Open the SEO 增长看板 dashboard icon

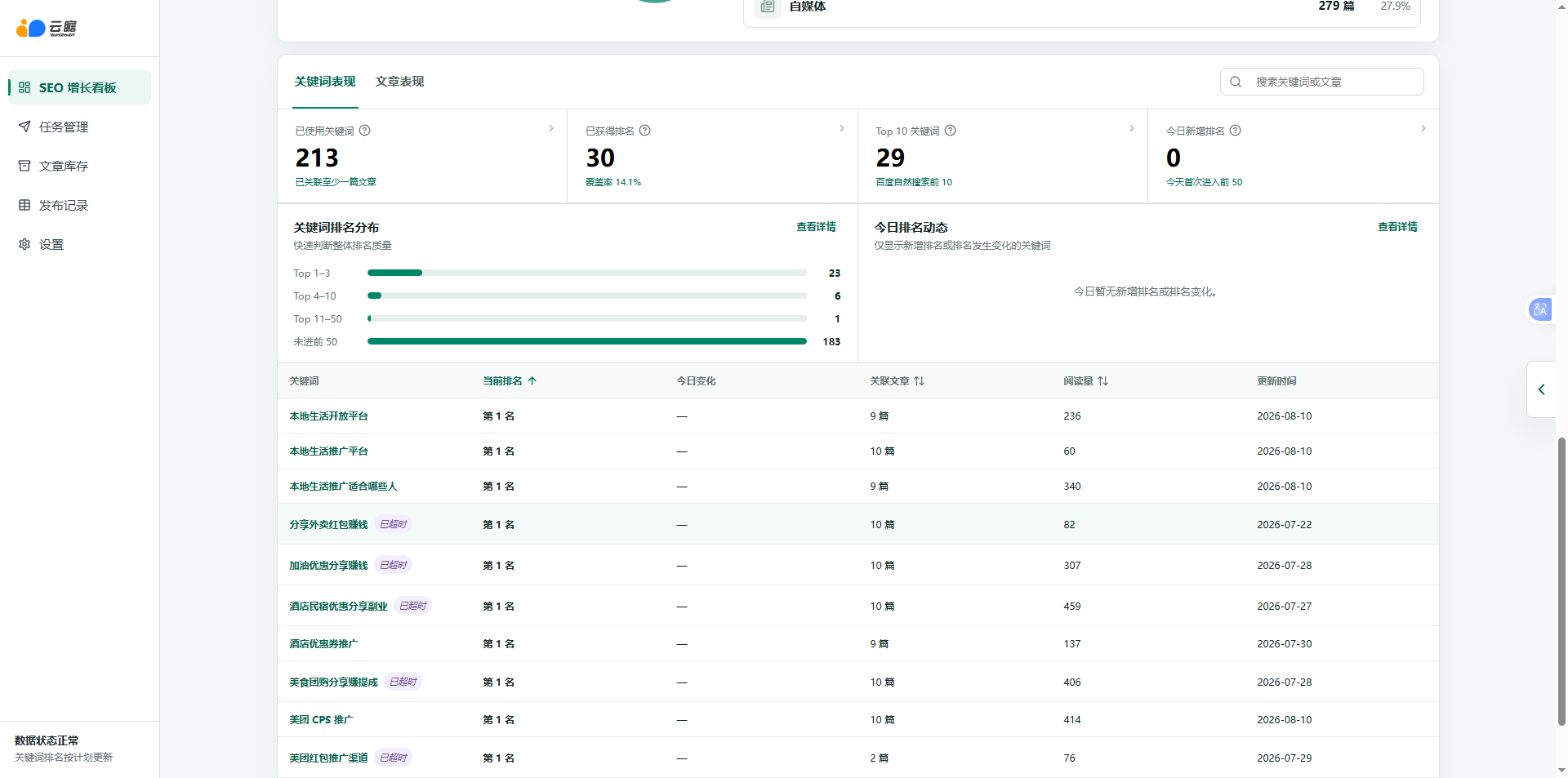click(24, 87)
